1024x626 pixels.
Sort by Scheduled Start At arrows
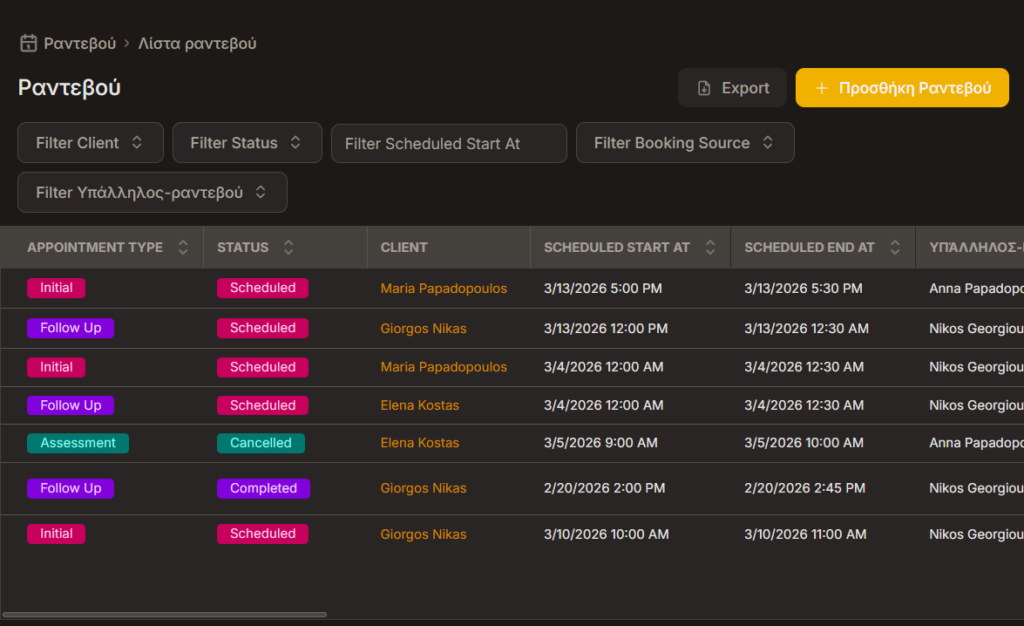click(x=710, y=248)
